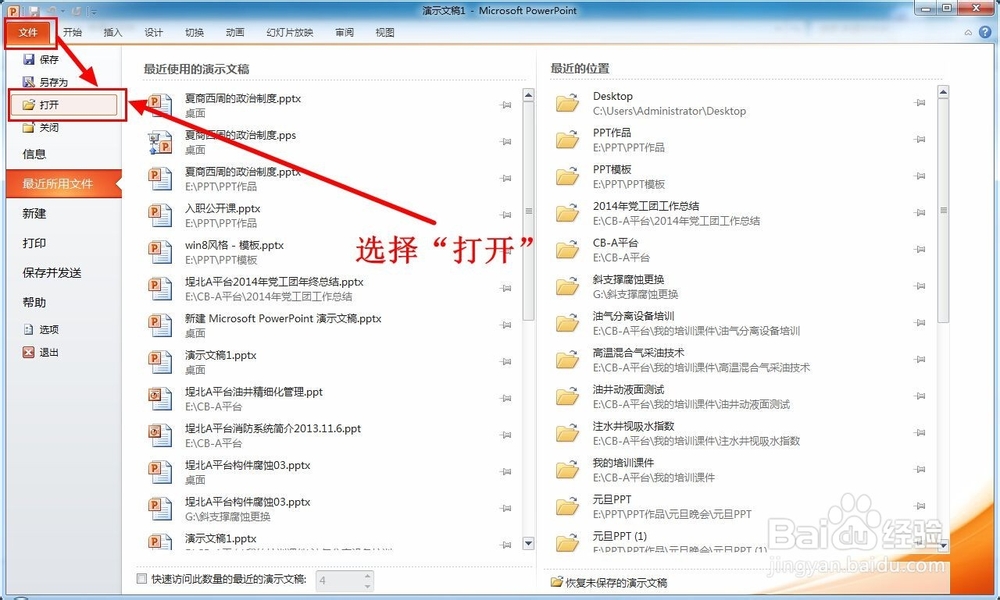Image resolution: width=1000 pixels, height=600 pixels.
Task: Pin 埕北A平台2014年党工团年终总结.pptx
Action: [506, 288]
